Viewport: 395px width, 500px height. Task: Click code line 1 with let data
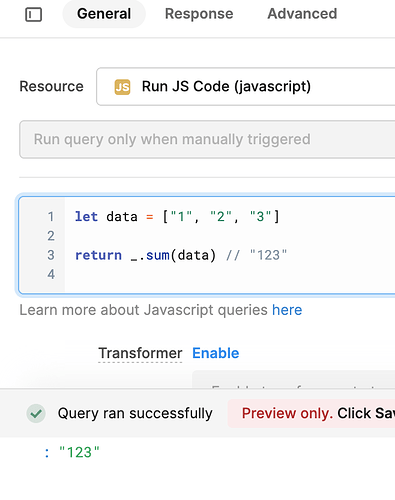(x=177, y=217)
